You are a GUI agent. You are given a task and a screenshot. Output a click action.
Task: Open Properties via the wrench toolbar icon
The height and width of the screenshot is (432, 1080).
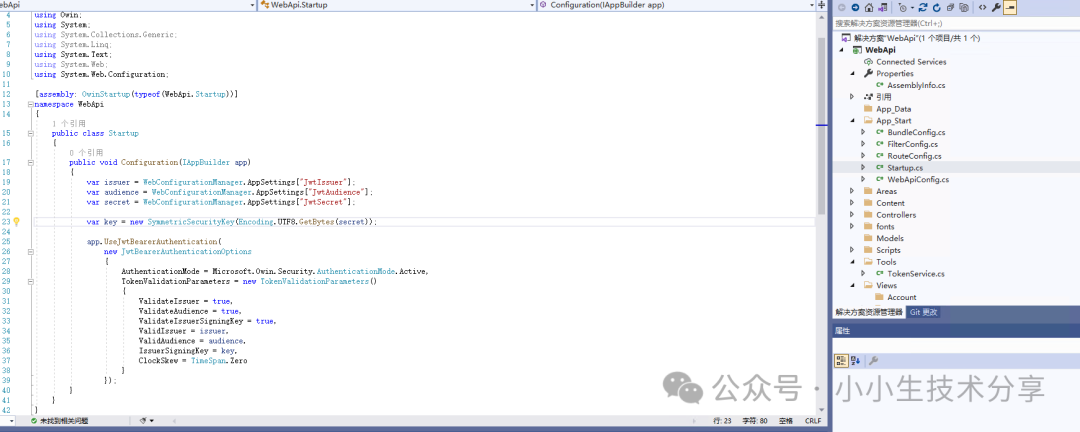point(996,7)
